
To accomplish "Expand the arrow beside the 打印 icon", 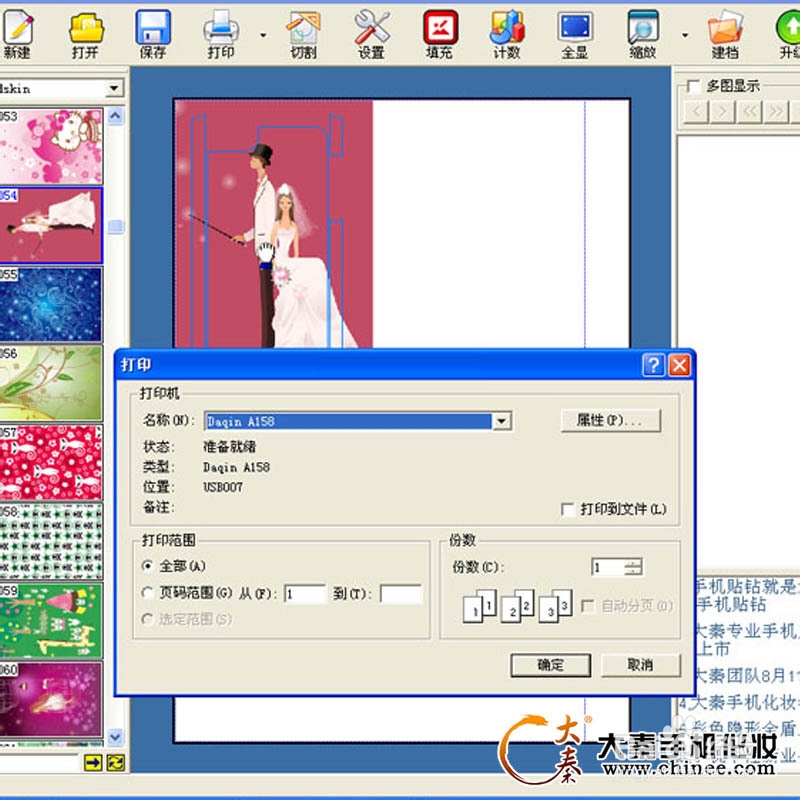I will tap(263, 35).
